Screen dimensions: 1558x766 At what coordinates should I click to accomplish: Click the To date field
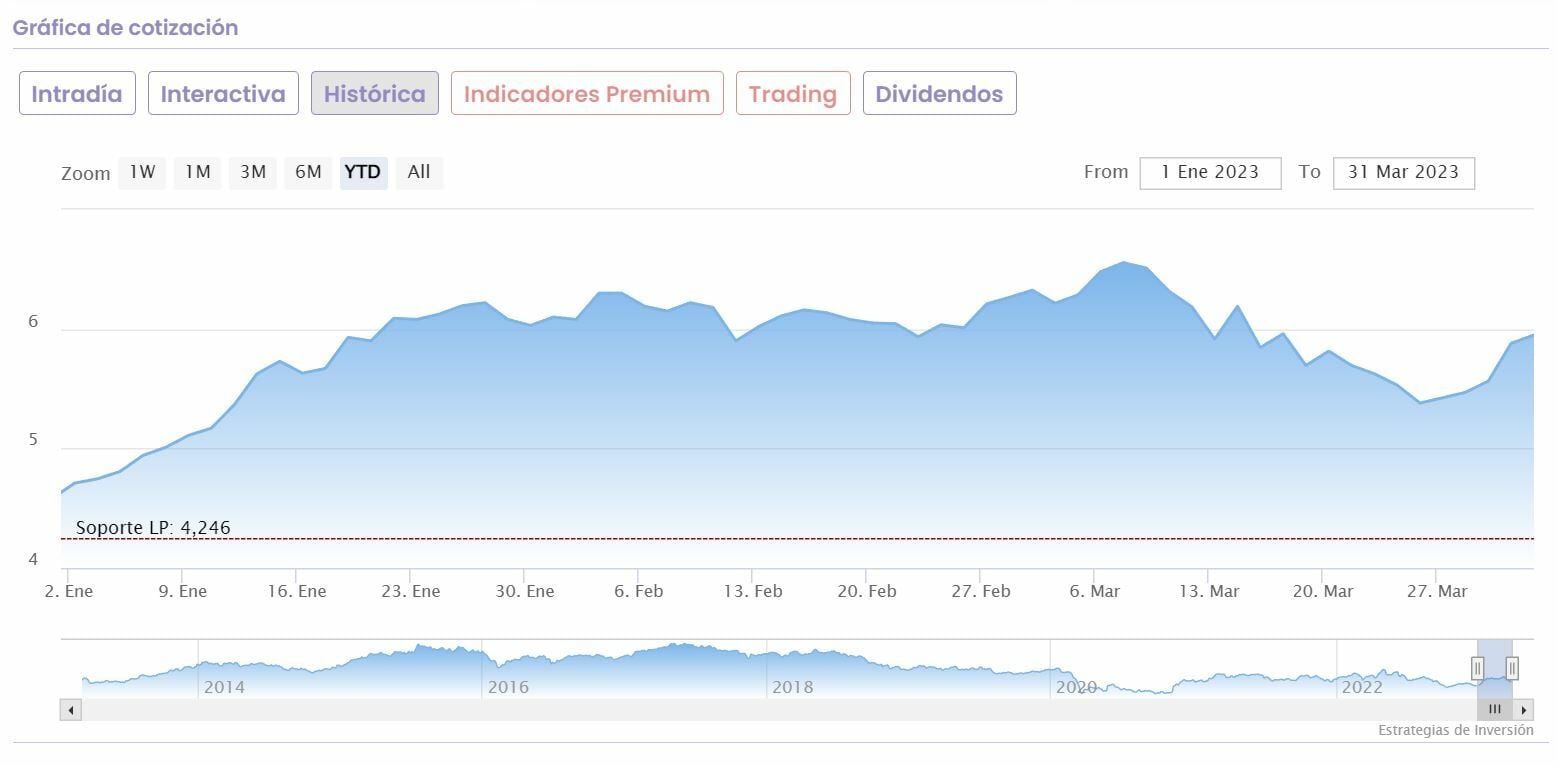[x=1403, y=172]
